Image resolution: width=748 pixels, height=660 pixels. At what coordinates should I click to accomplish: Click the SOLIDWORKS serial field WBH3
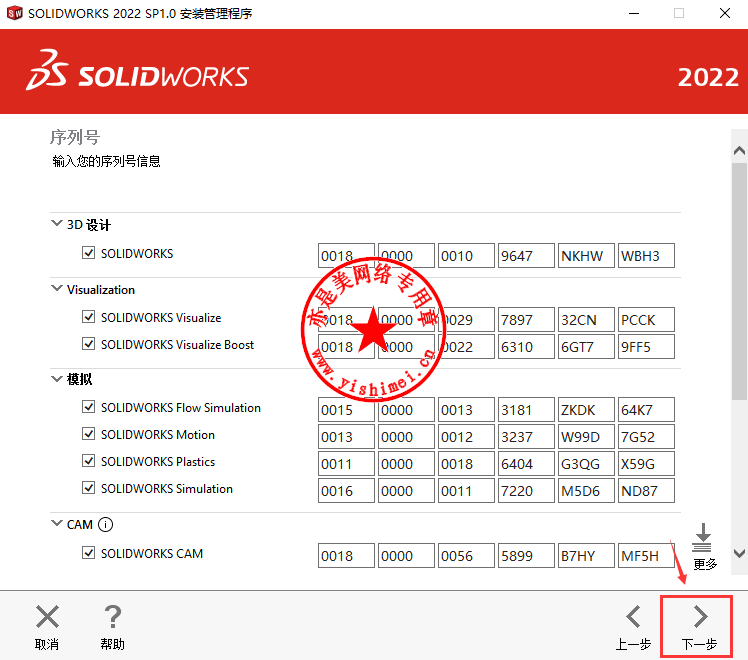(646, 256)
